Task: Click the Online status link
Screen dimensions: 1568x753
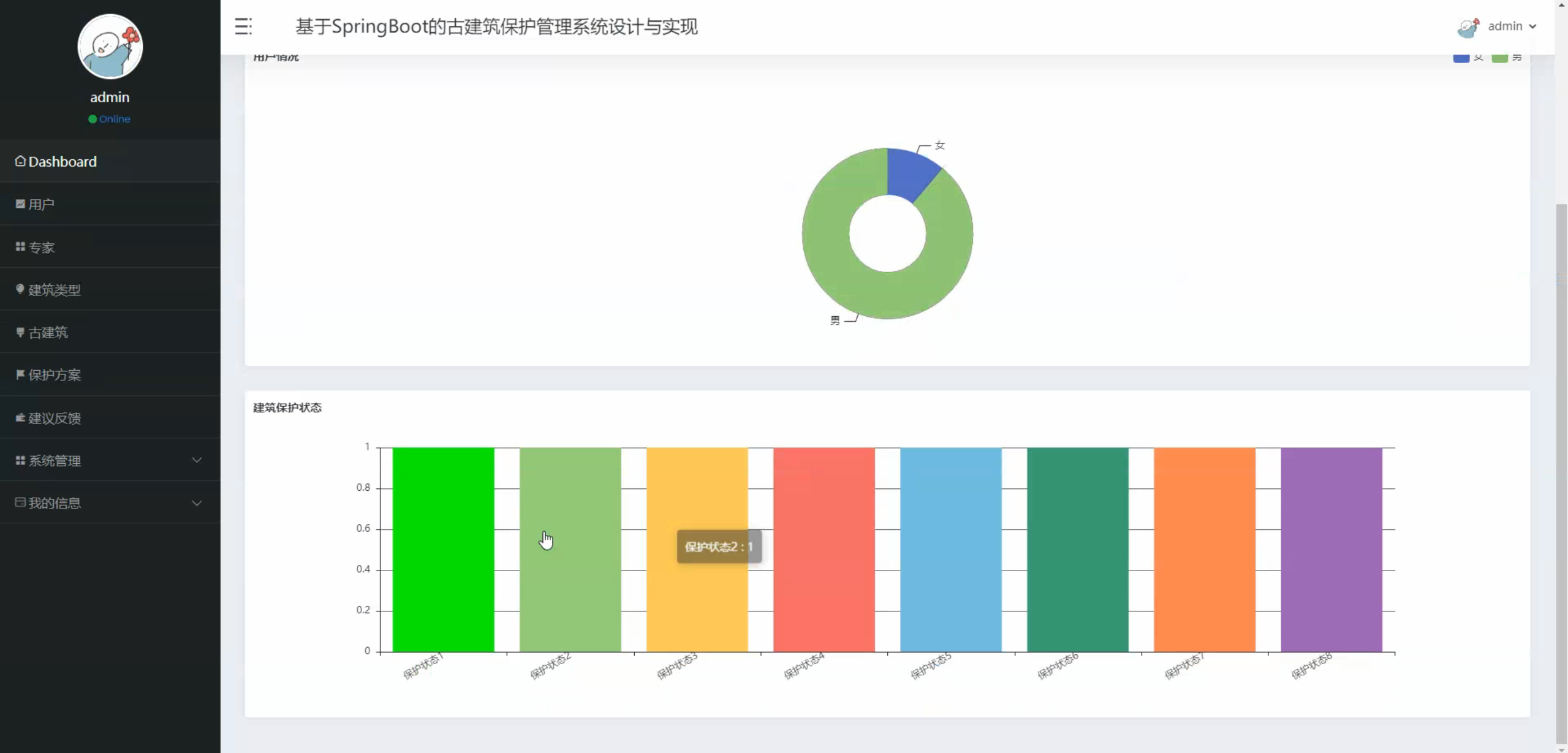Action: coord(114,119)
